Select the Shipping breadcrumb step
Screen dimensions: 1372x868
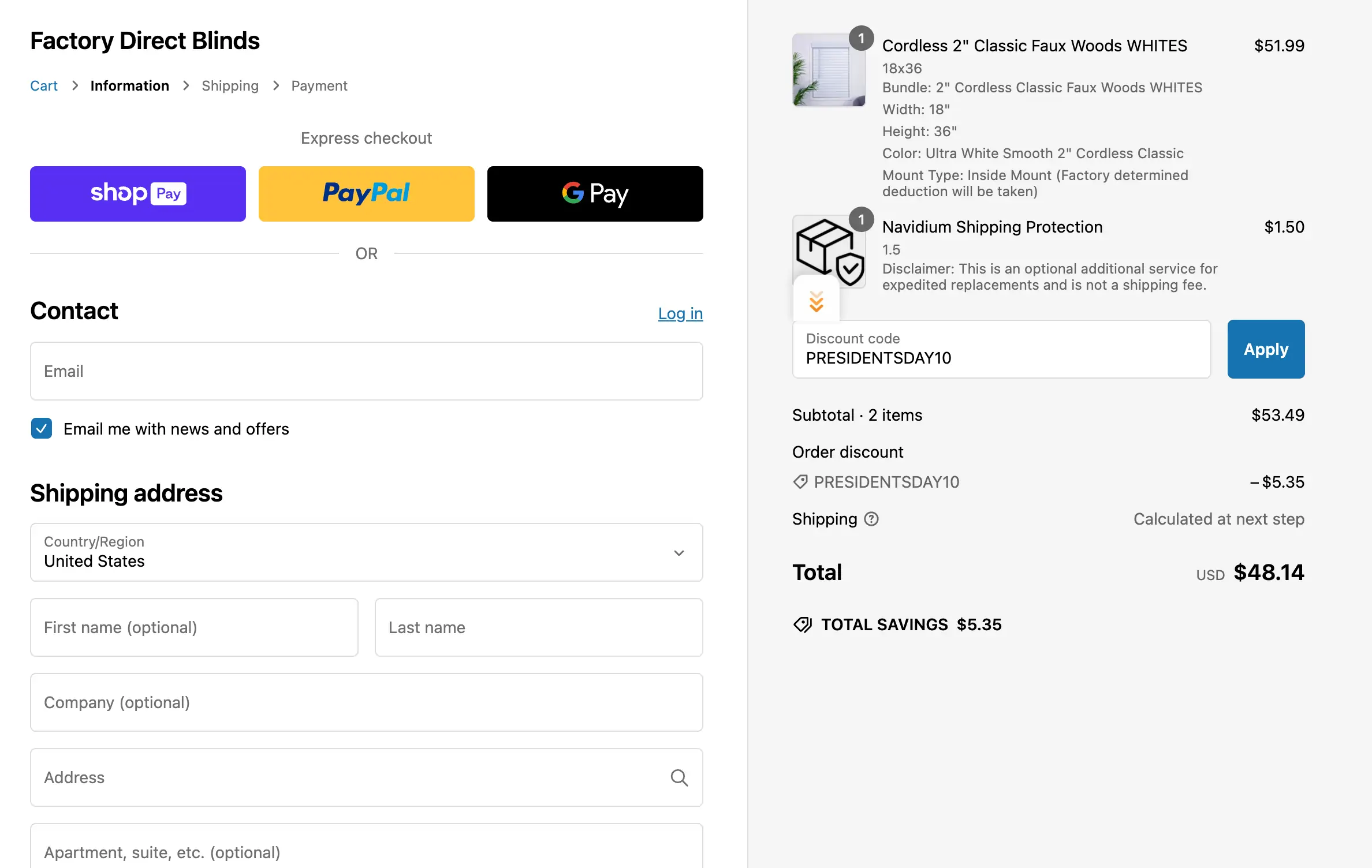point(230,85)
